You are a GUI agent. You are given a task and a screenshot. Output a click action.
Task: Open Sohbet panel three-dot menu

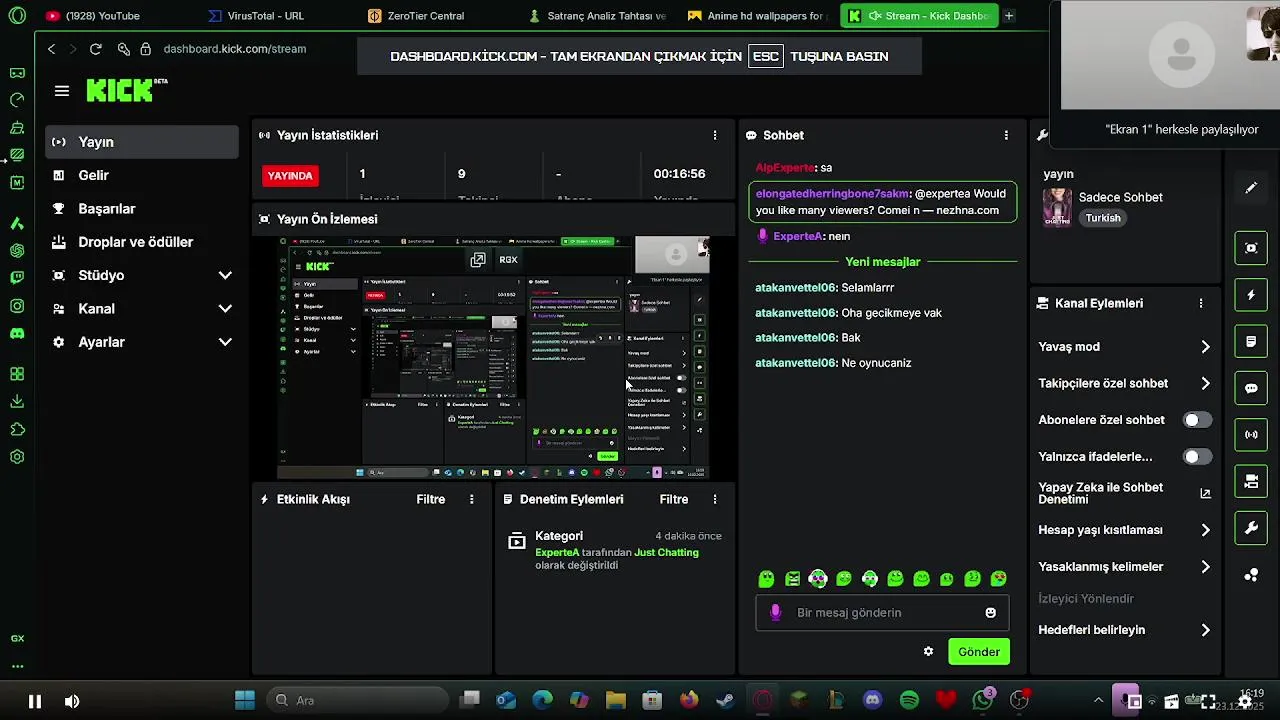tap(1006, 135)
